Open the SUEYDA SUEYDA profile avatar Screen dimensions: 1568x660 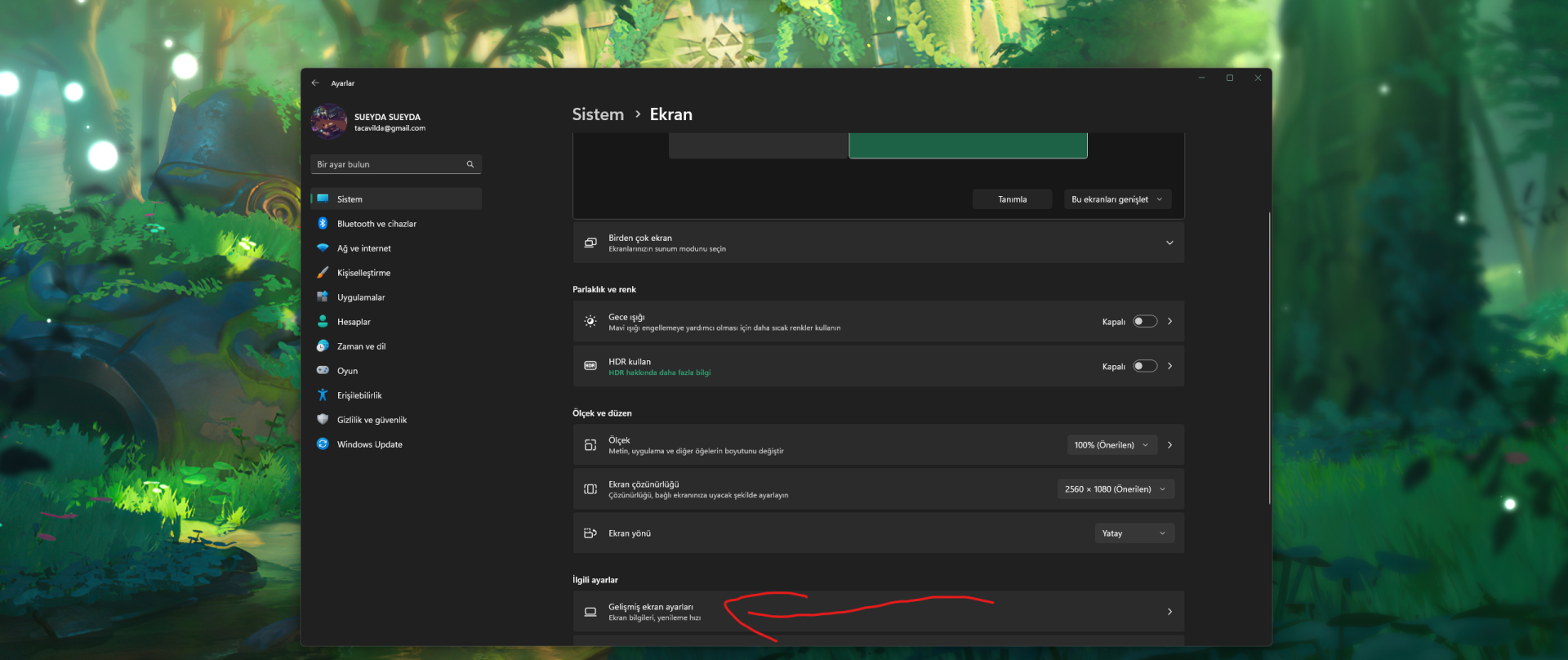pos(329,122)
